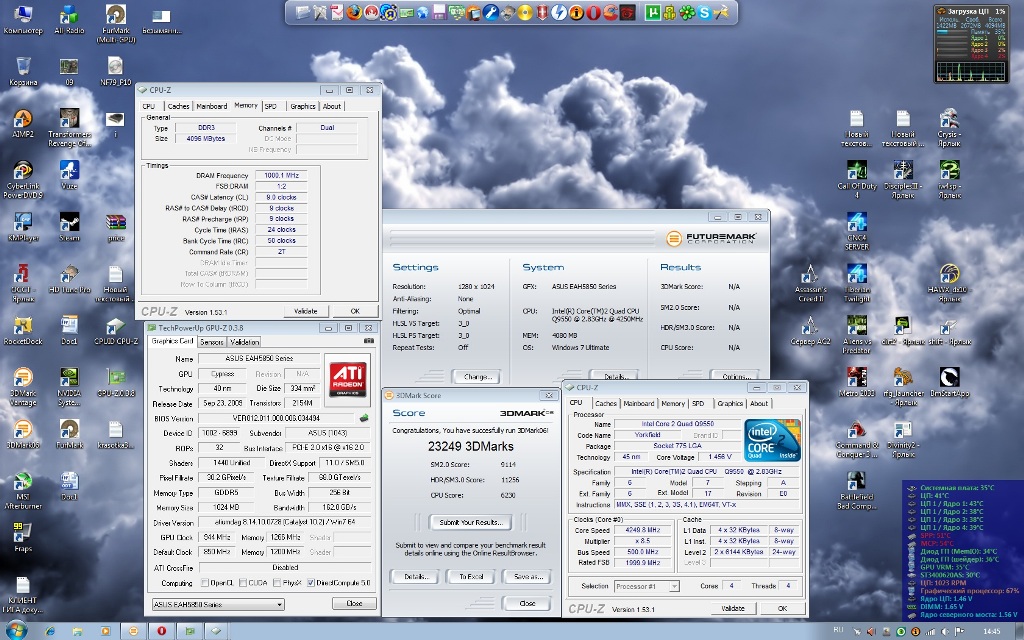Image resolution: width=1024 pixels, height=640 pixels.
Task: Open the Processor #1 selection dropdown
Action: [647, 586]
